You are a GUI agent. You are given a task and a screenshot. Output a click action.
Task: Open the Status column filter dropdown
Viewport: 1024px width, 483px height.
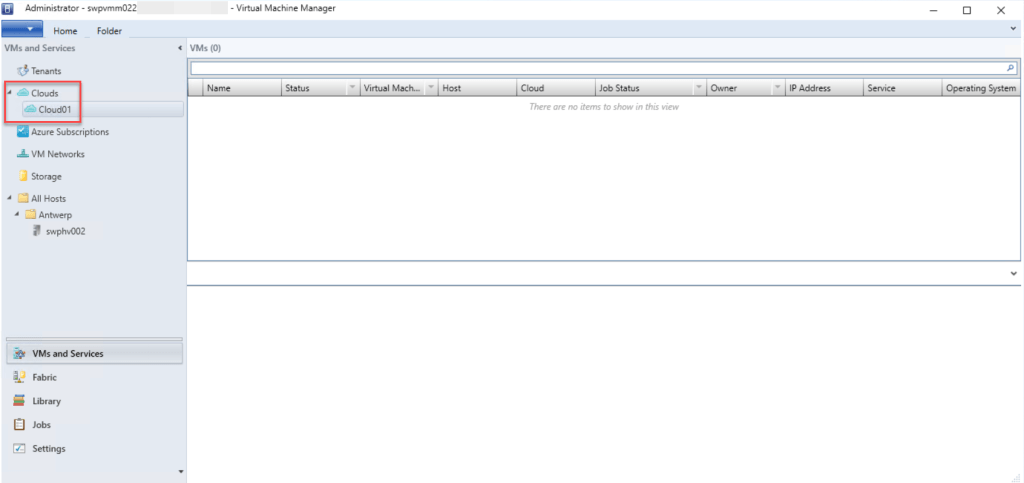(x=351, y=88)
